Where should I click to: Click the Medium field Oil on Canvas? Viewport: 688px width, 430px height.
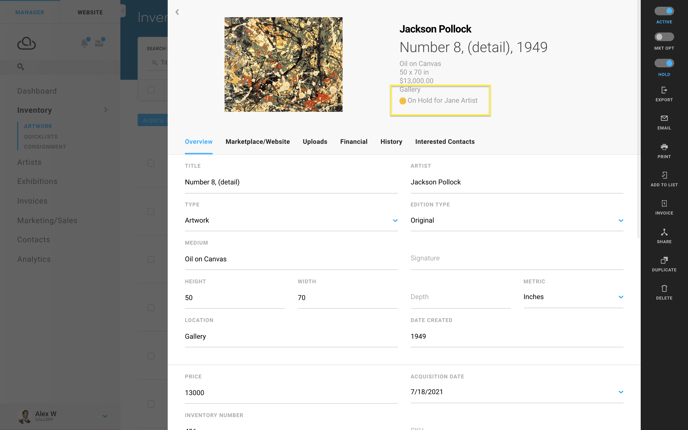pos(291,259)
